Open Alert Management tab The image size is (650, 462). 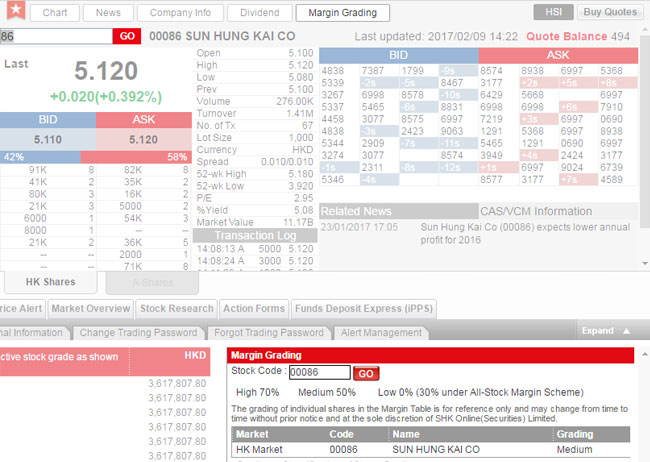click(x=381, y=333)
